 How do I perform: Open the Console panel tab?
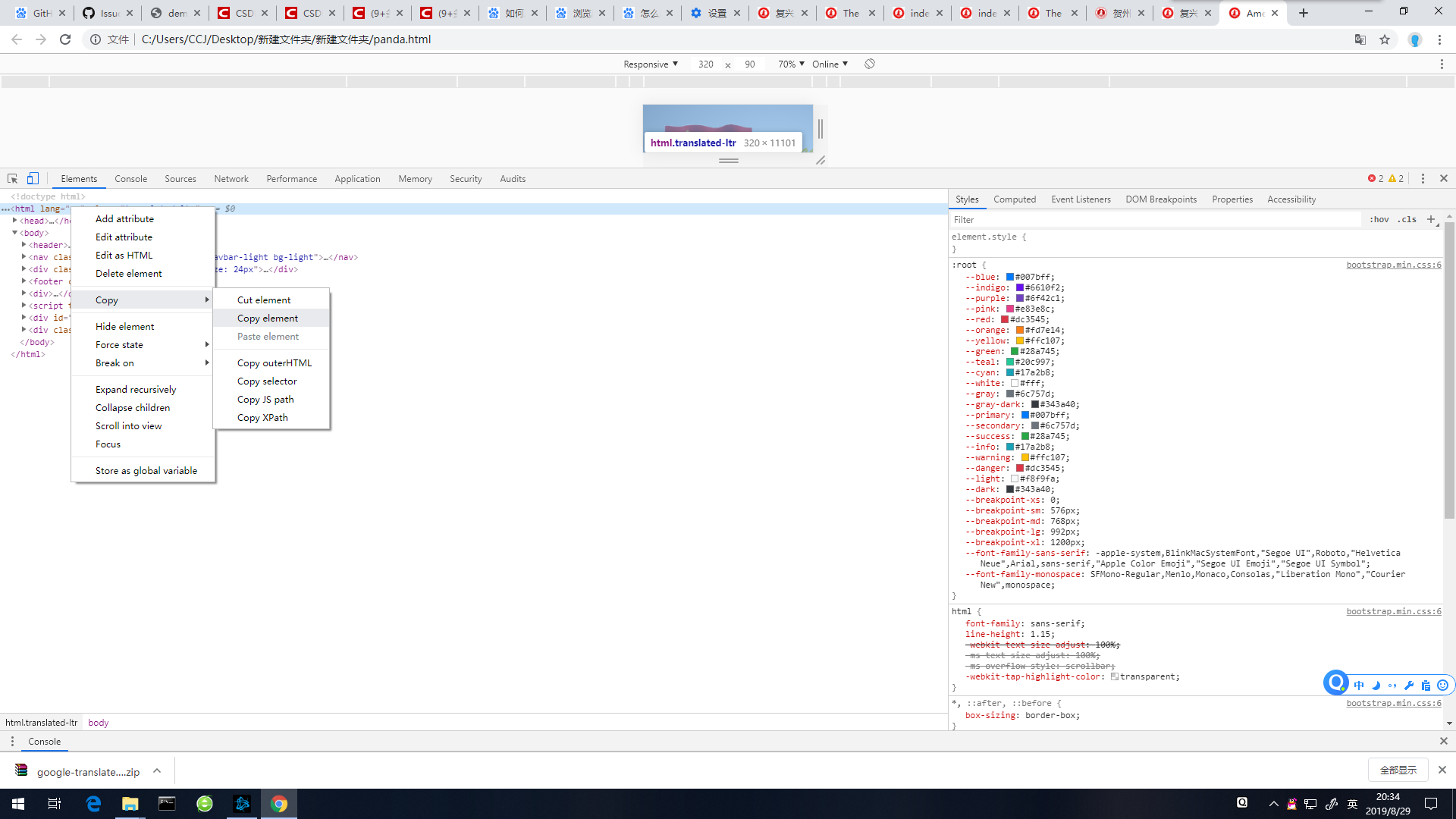pos(131,178)
